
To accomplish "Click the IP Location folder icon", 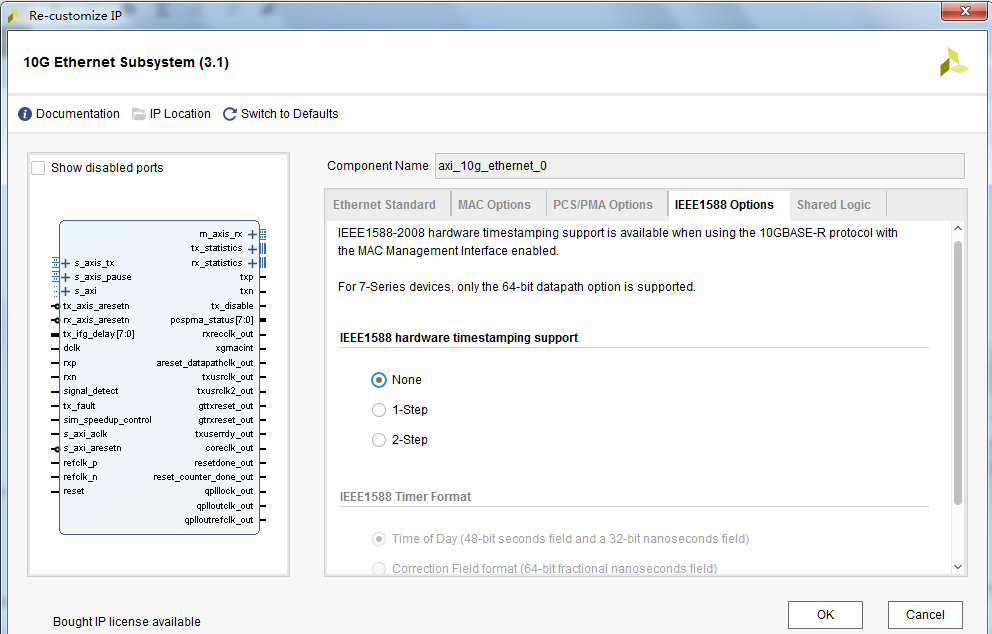I will 139,114.
